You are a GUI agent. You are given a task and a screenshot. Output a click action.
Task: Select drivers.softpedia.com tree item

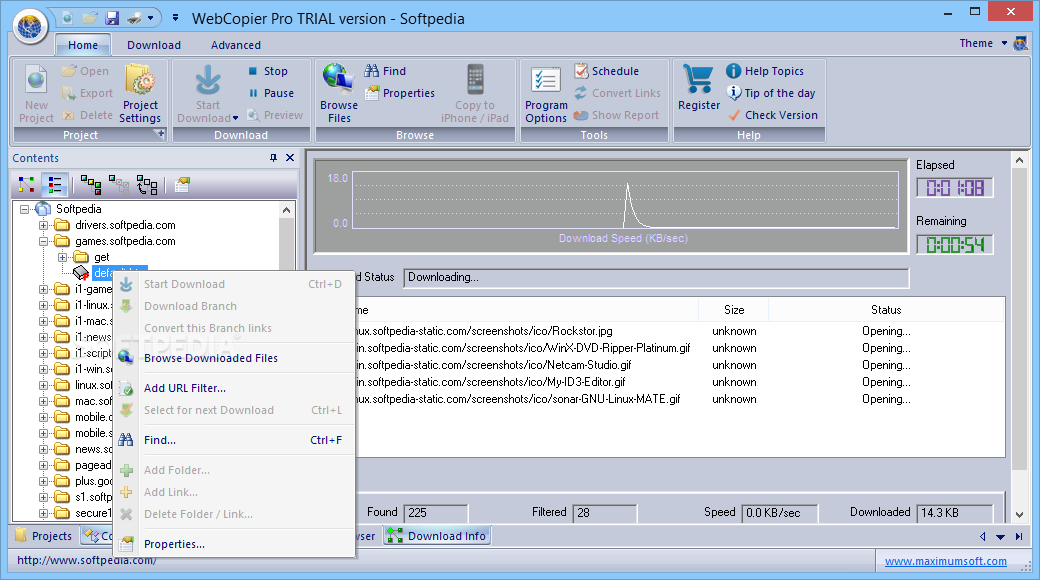tap(125, 225)
